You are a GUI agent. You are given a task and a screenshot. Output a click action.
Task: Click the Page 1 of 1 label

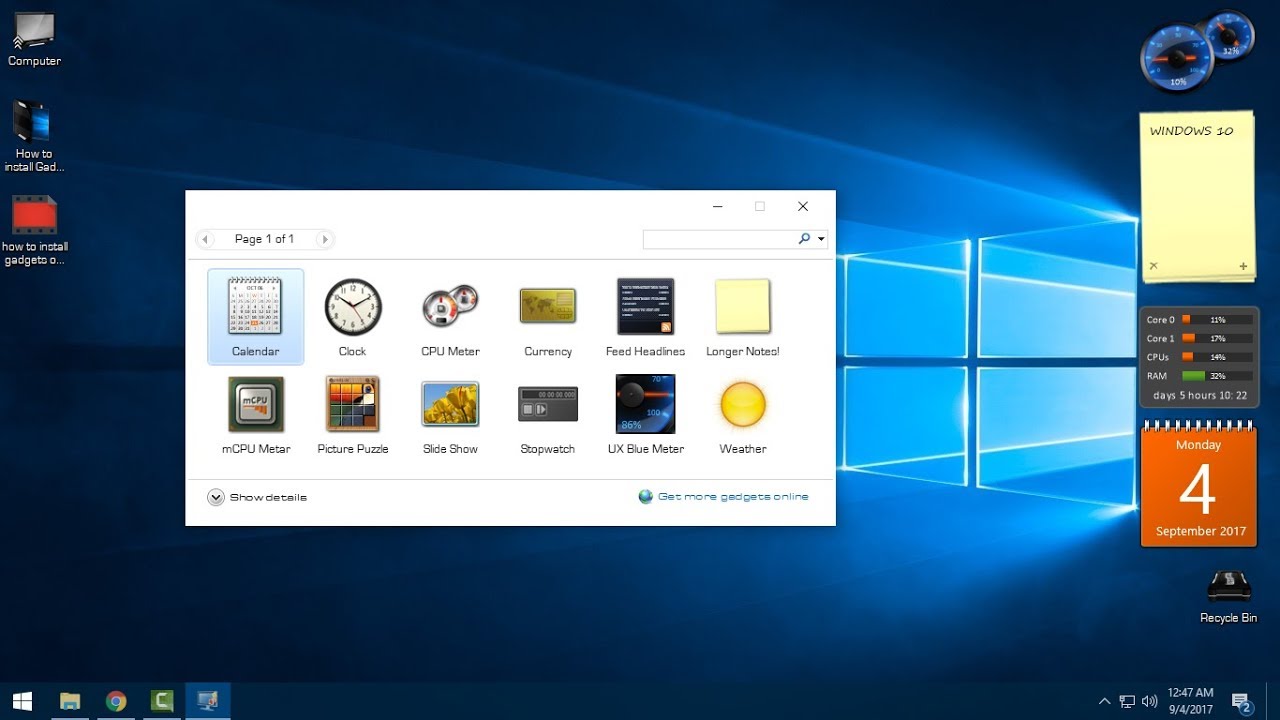coord(264,239)
